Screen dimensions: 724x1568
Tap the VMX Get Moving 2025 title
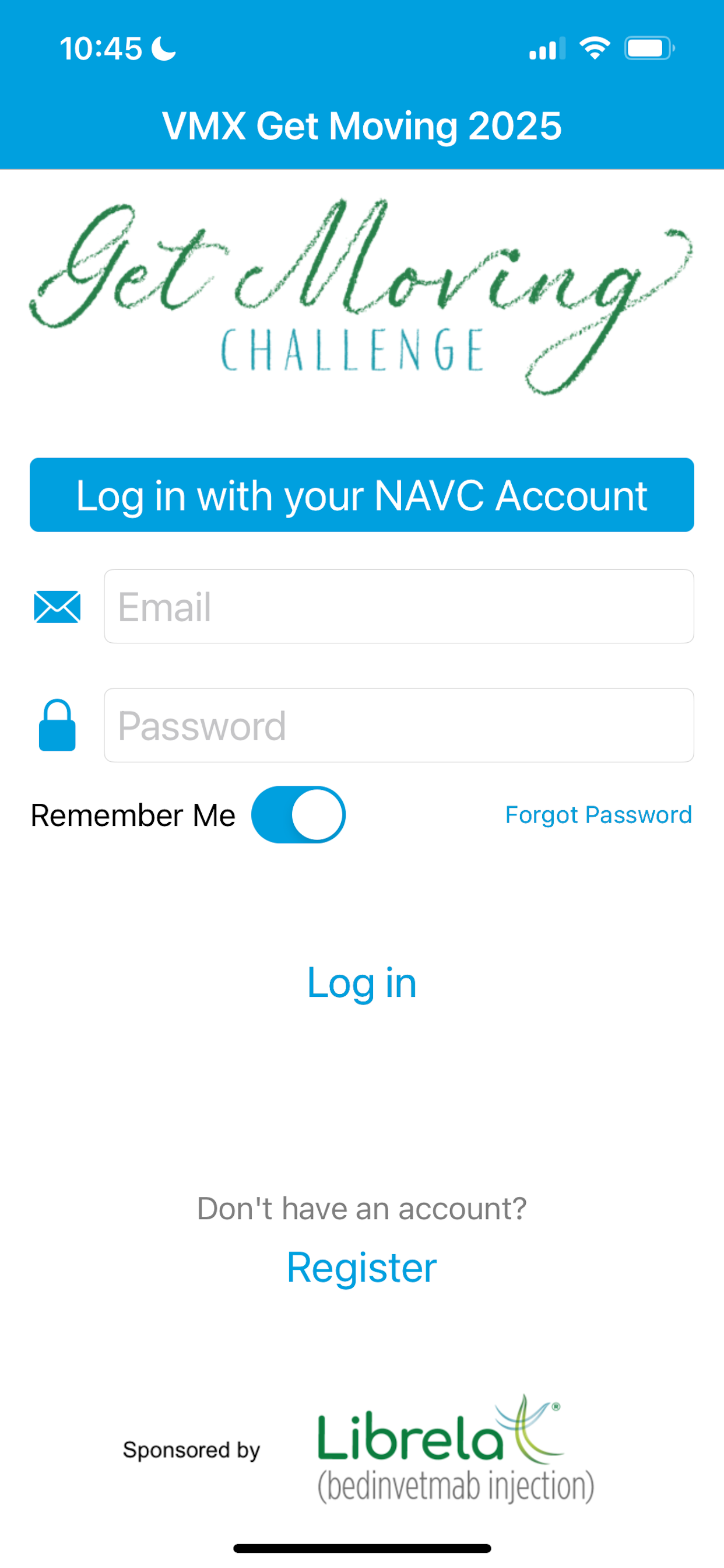[362, 126]
